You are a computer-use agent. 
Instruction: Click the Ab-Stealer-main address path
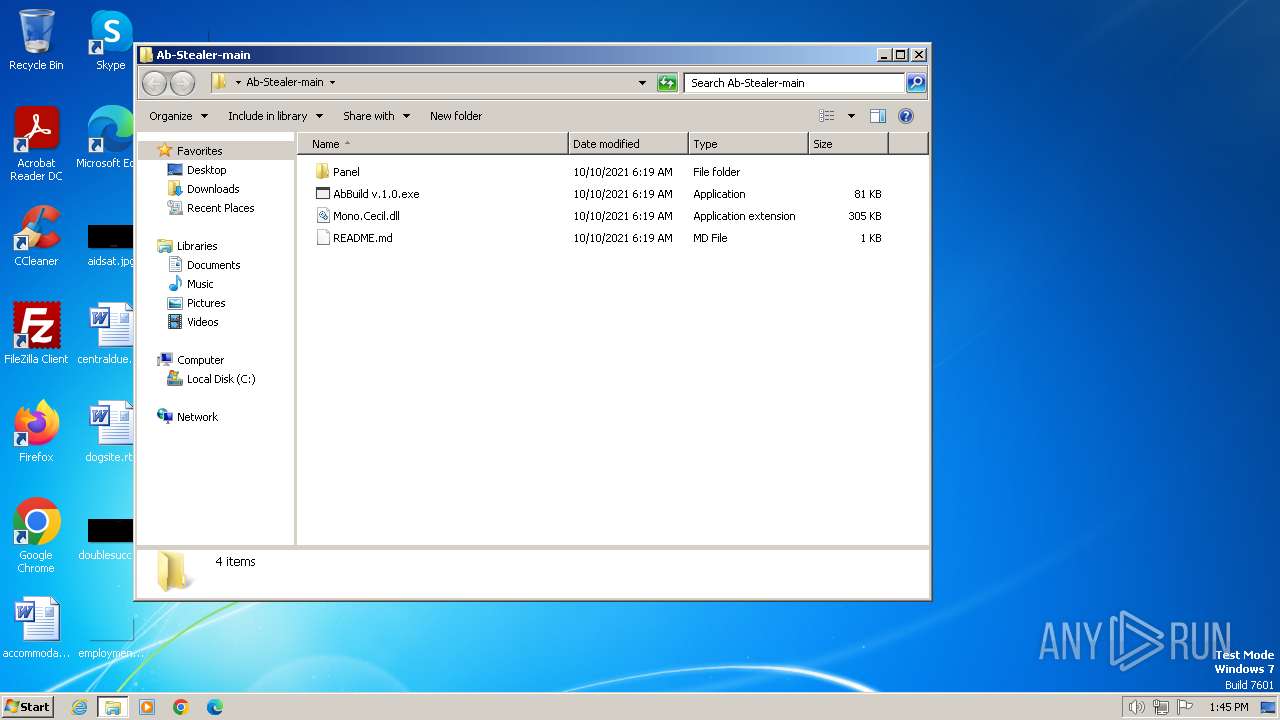[284, 83]
